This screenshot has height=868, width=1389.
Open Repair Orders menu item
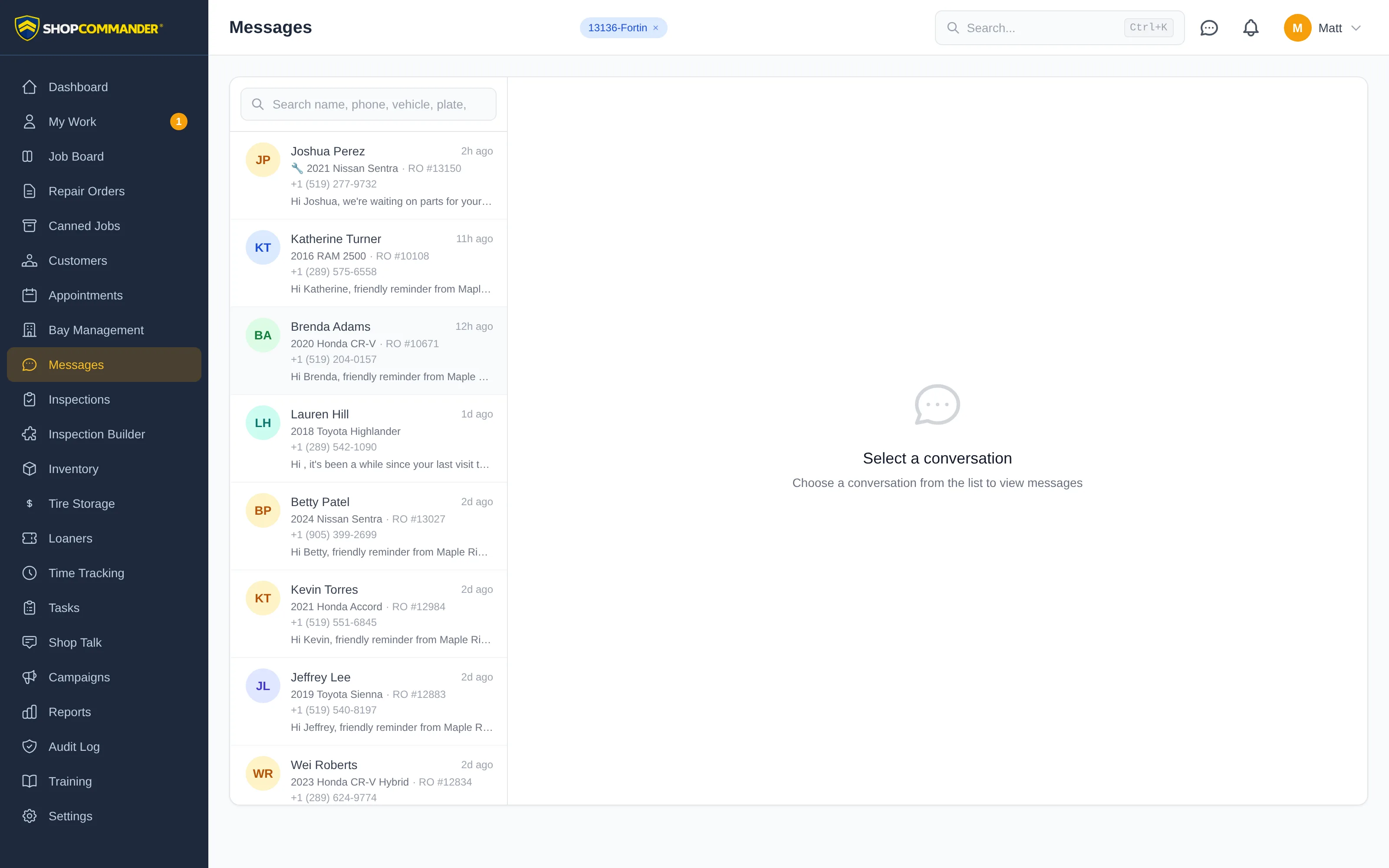click(104, 191)
